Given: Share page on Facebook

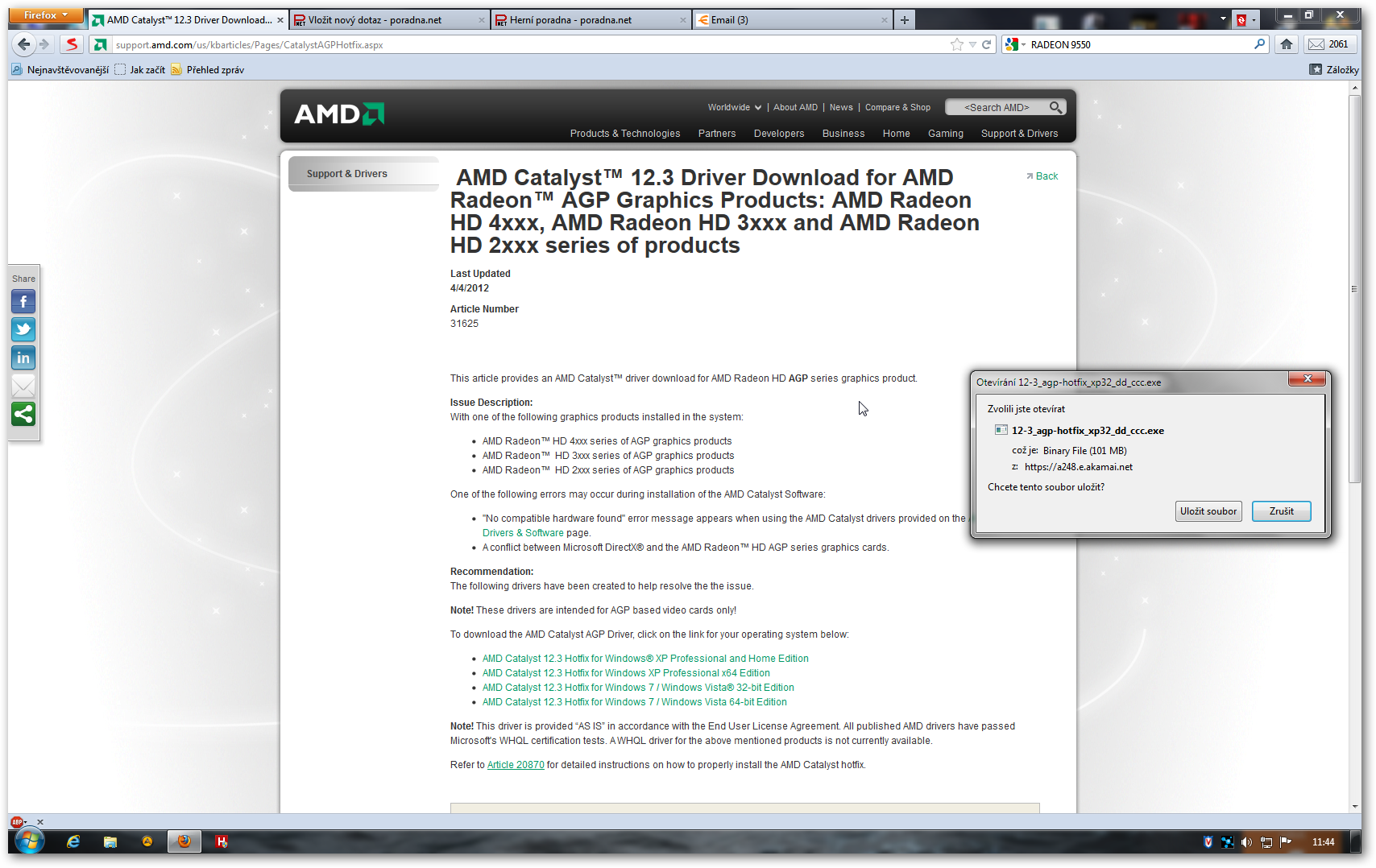Looking at the screenshot, I should click(23, 302).
